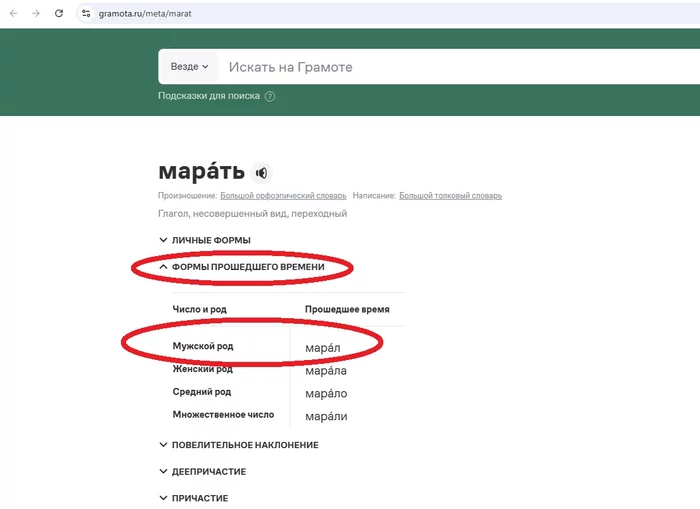
Task: Open Большой толковый словарь link
Action: pyautogui.click(x=450, y=196)
